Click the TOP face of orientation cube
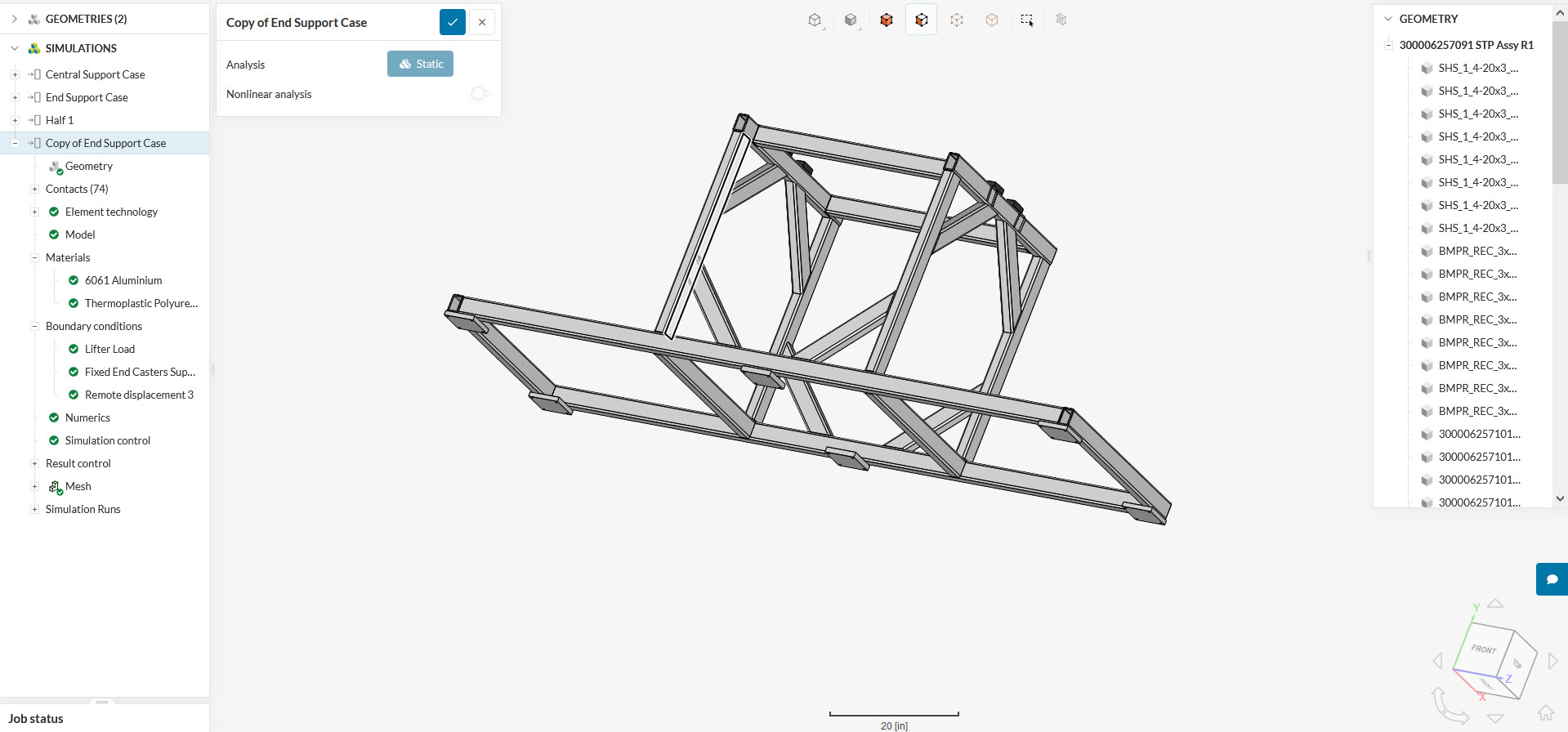This screenshot has height=732, width=1568. point(1517,663)
